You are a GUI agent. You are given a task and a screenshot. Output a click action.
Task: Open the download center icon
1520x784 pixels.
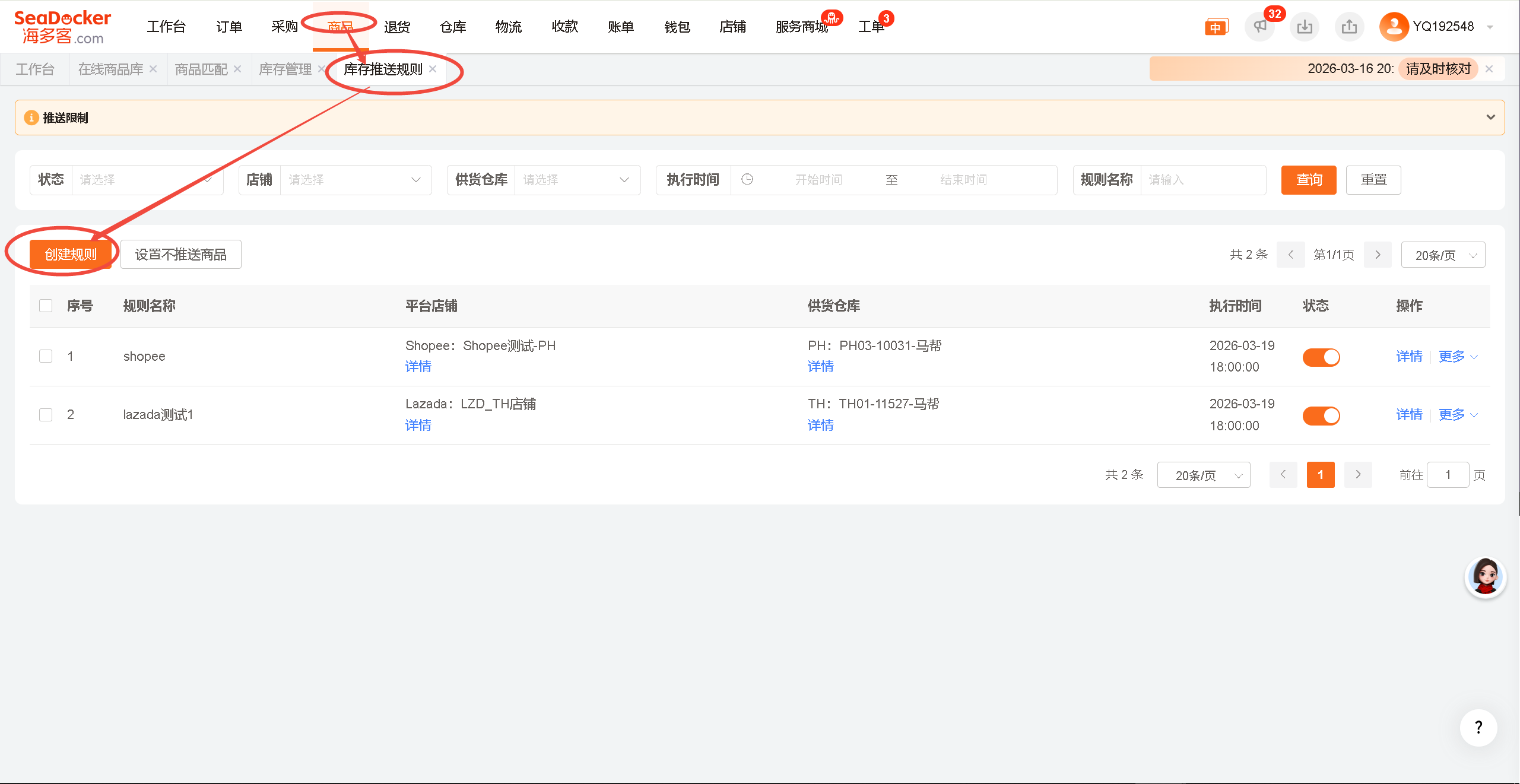[x=1304, y=27]
